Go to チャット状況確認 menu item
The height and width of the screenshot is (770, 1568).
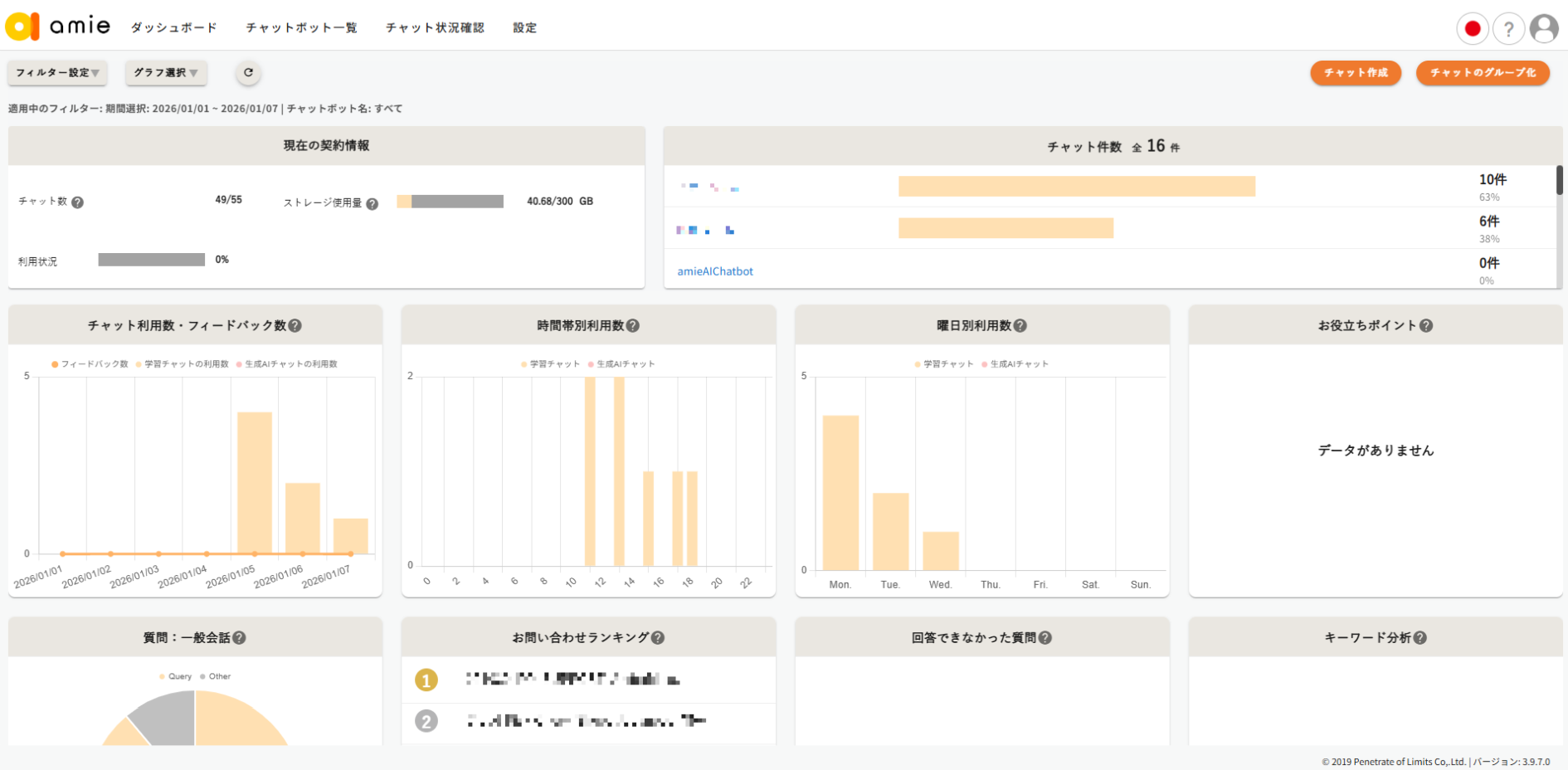[435, 28]
